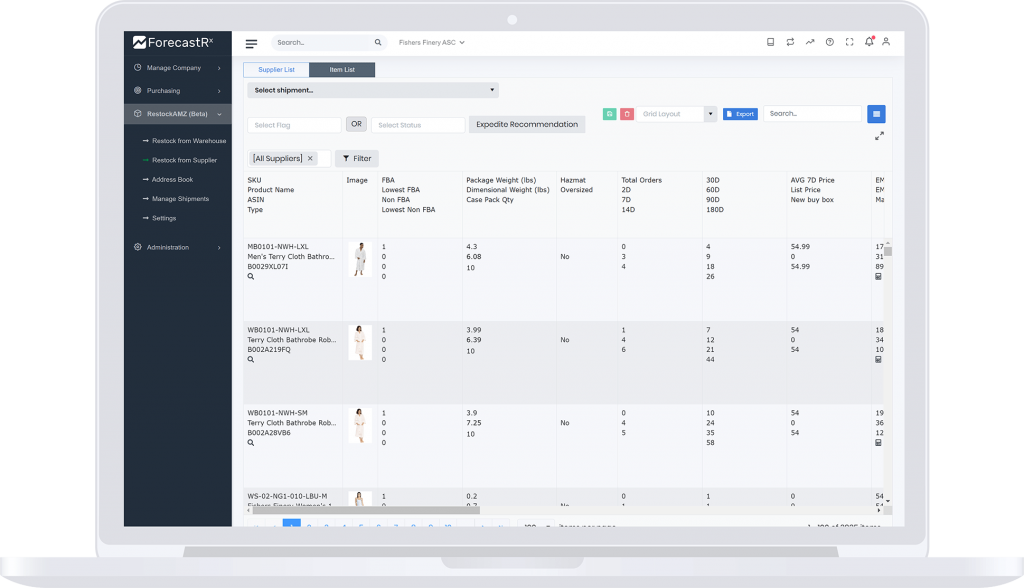Screen dimensions: 1024x588
Task: Open the notifications bell
Action: pyautogui.click(x=868, y=42)
